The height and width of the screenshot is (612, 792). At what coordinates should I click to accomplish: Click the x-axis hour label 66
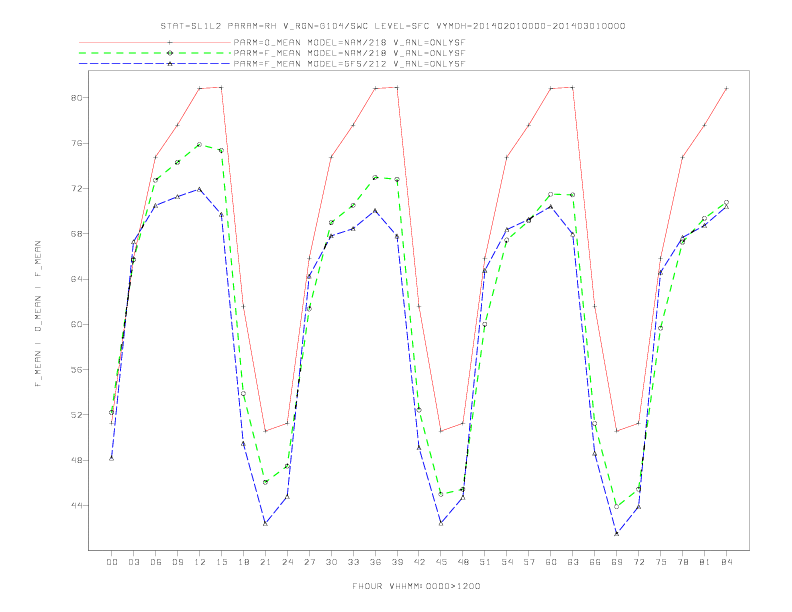(x=595, y=562)
